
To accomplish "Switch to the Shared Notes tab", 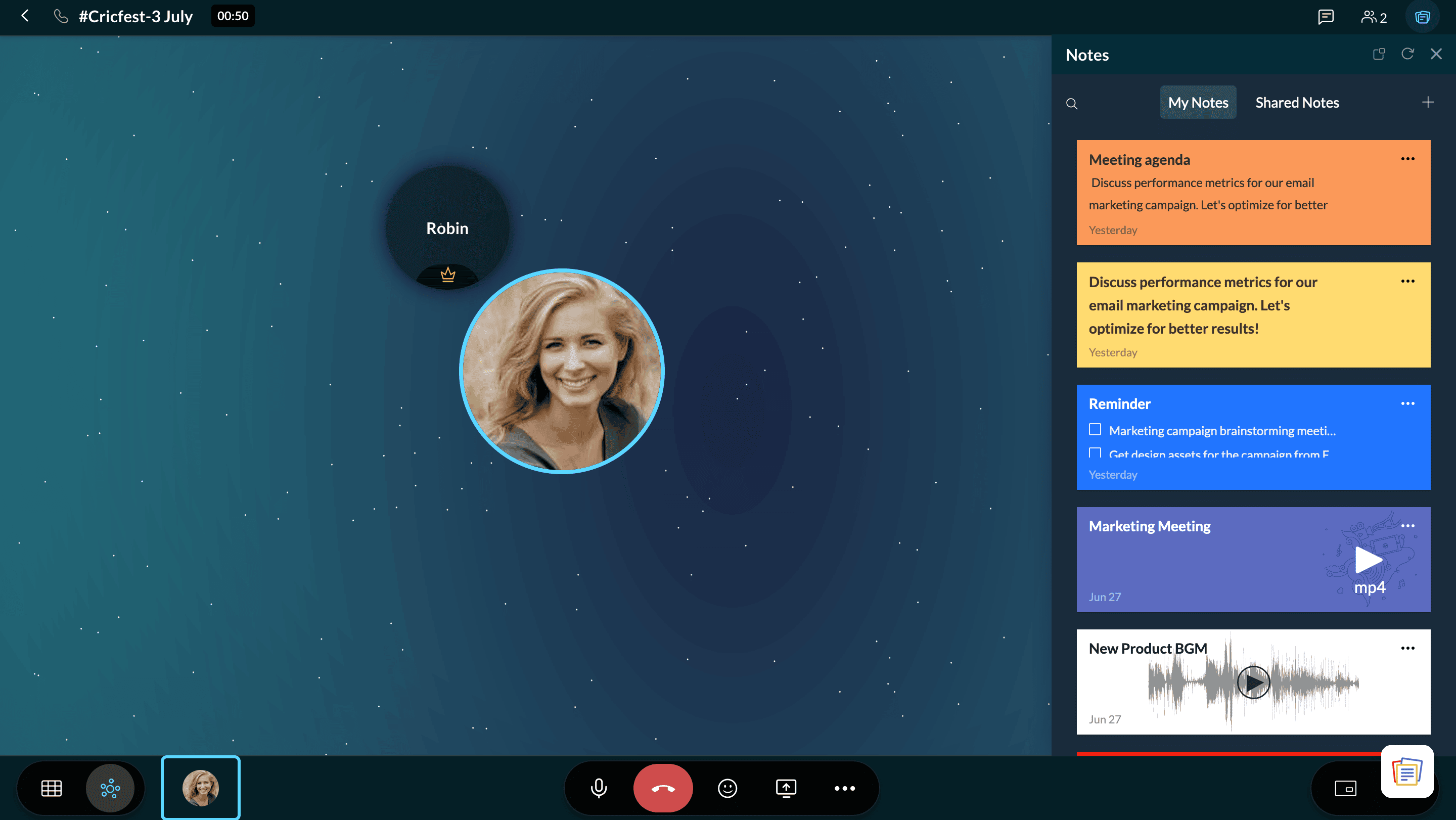I will pos(1297,102).
